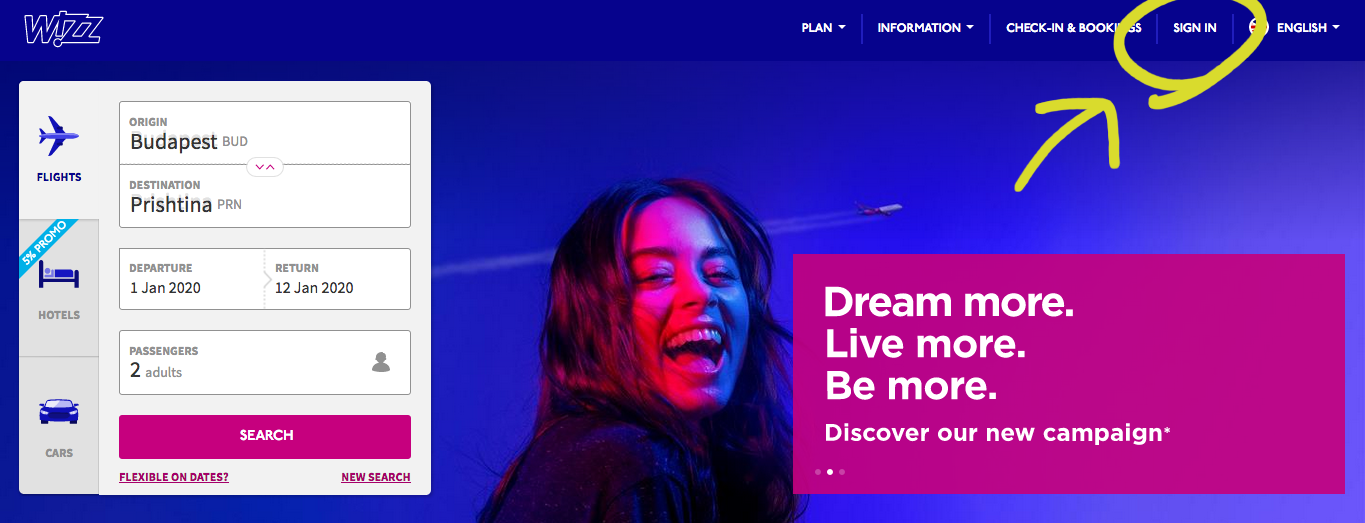Image resolution: width=1365 pixels, height=523 pixels.
Task: Click the Origin field showing Budapest
Action: point(265,133)
